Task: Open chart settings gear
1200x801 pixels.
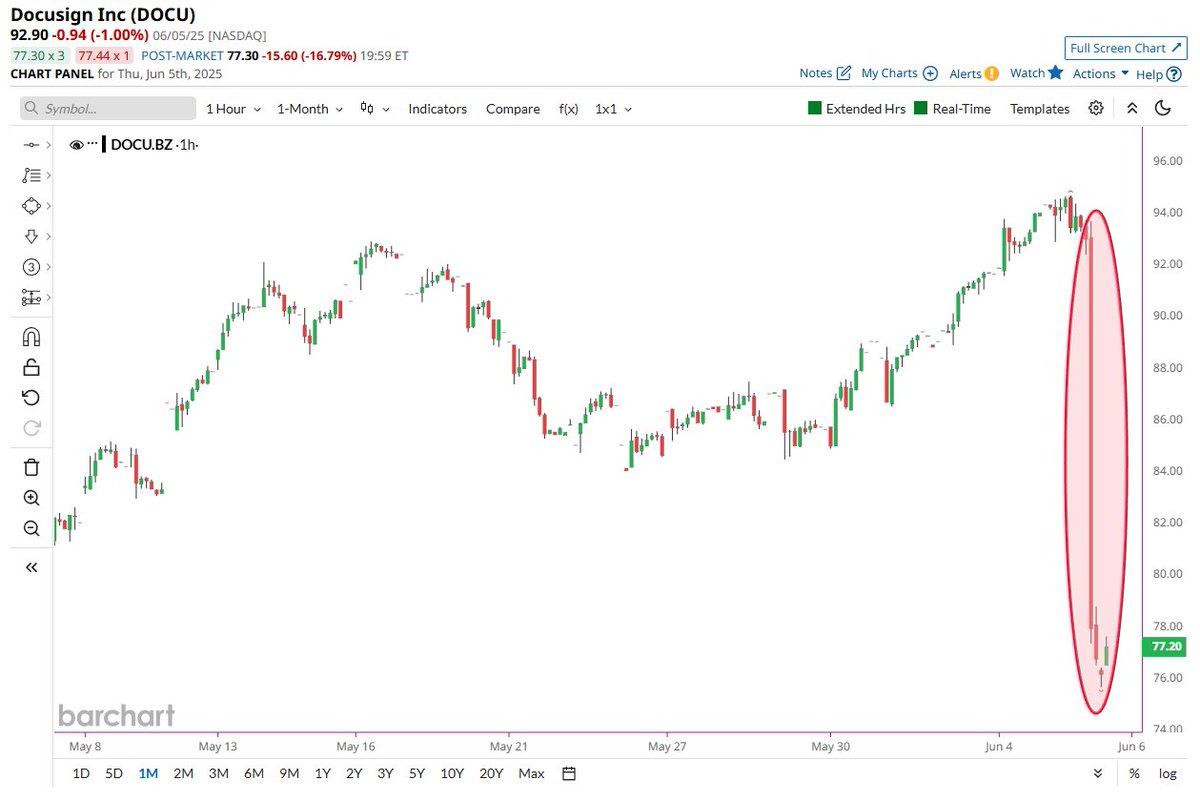Action: 1096,108
